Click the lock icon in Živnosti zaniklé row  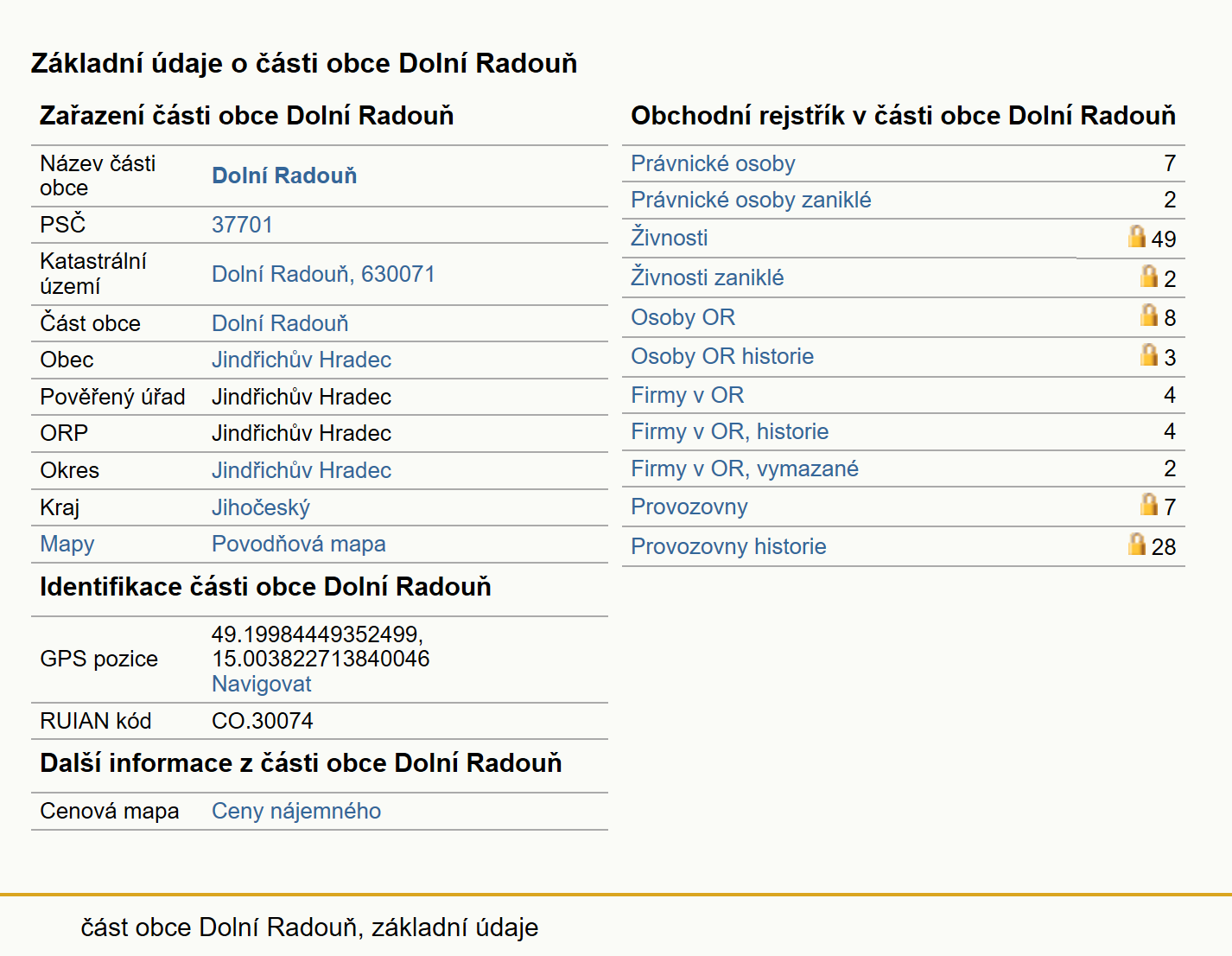pyautogui.click(x=1149, y=276)
